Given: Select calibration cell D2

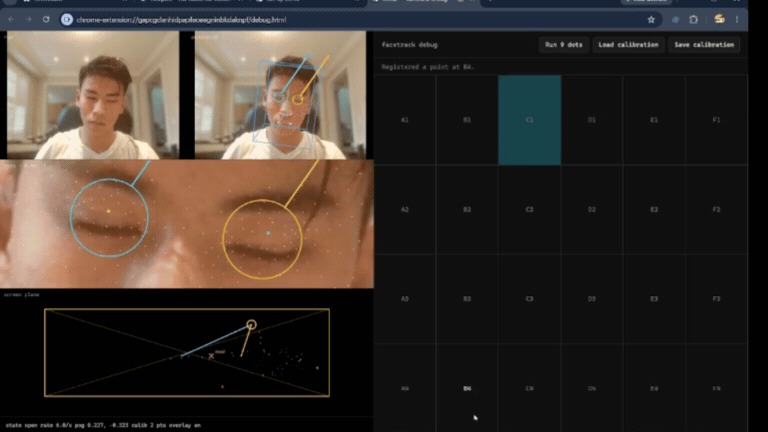Looking at the screenshot, I should point(592,210).
